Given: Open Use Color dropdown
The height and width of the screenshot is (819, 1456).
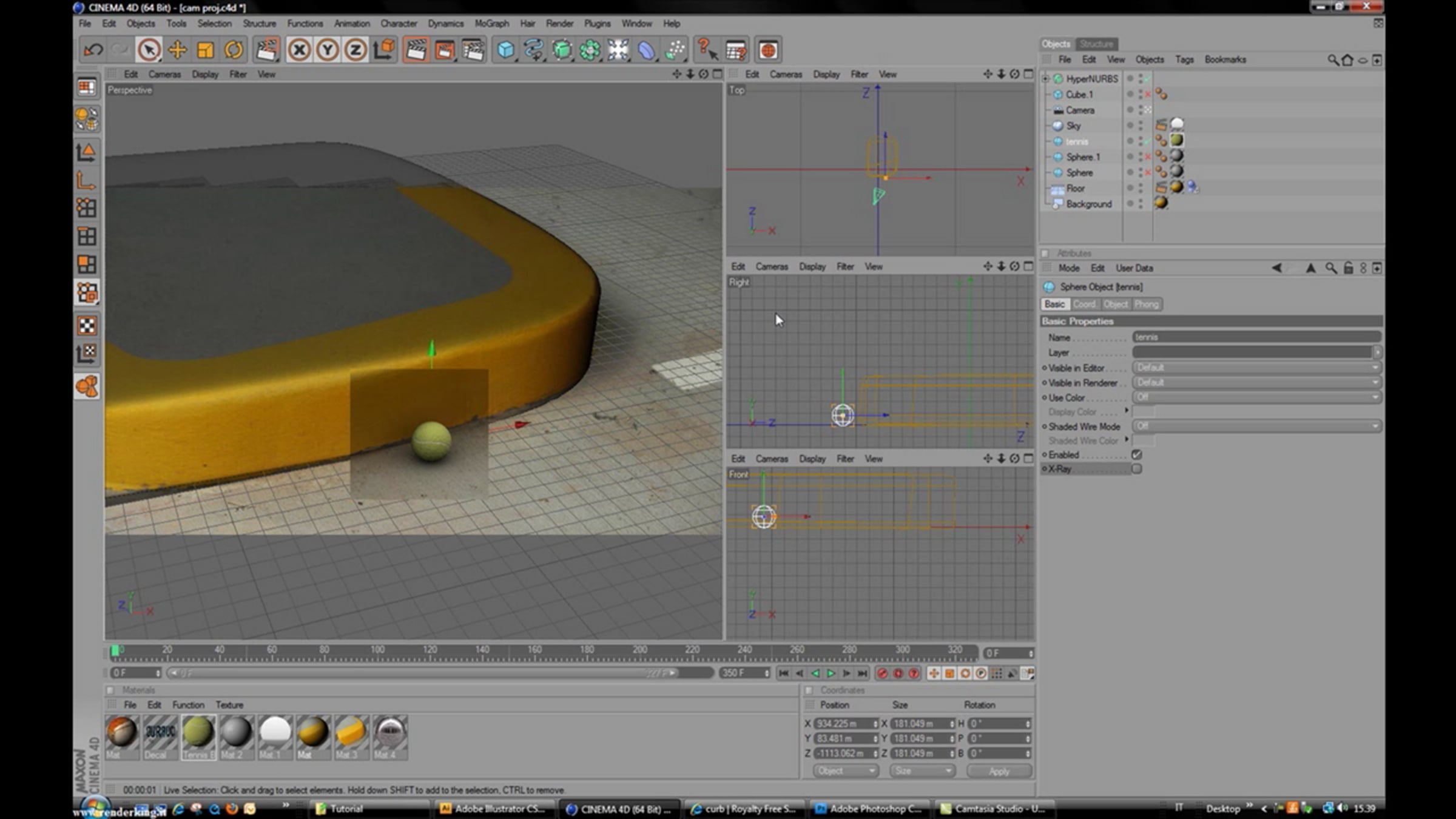Looking at the screenshot, I should (1257, 397).
